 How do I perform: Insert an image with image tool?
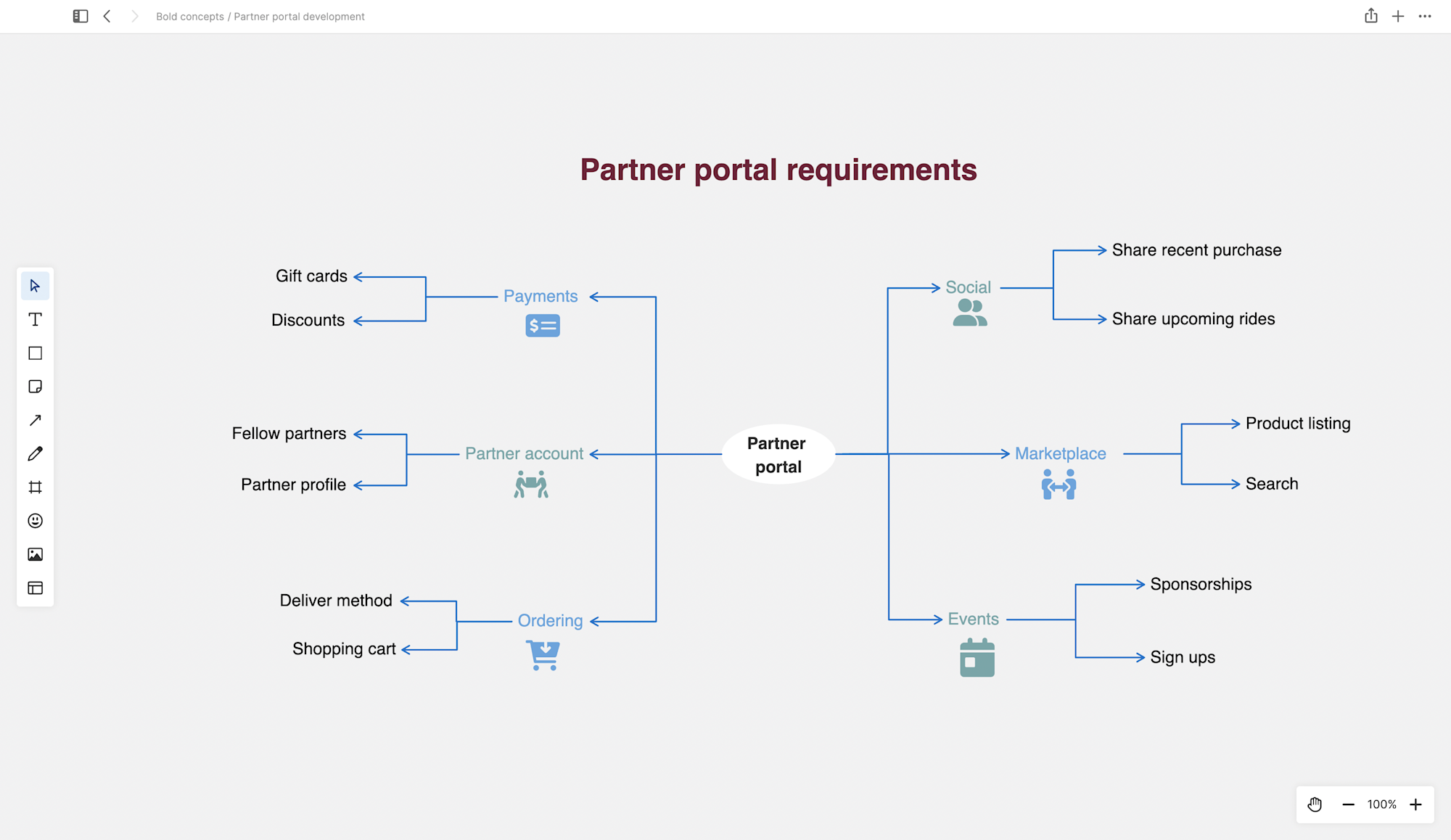point(35,554)
